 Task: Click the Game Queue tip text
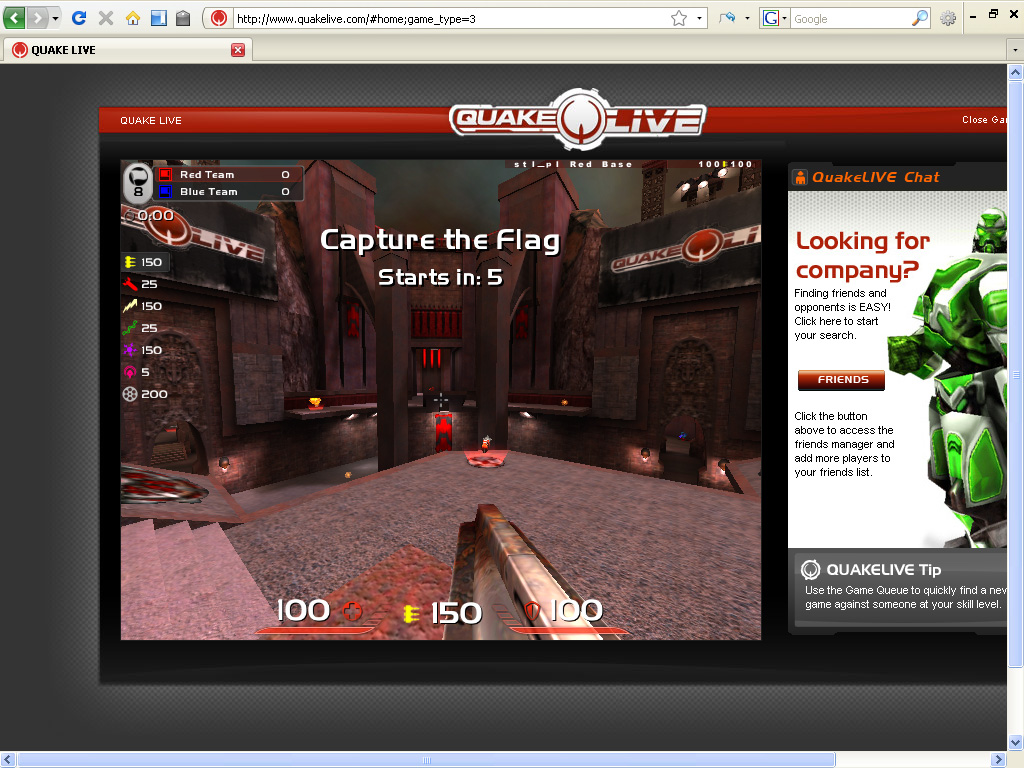click(x=904, y=597)
